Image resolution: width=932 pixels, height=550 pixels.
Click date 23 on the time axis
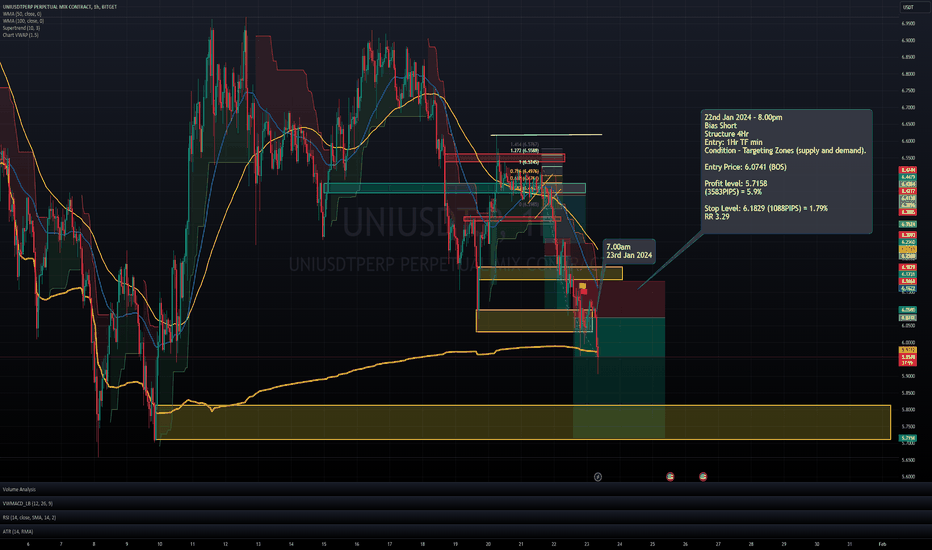coord(587,544)
